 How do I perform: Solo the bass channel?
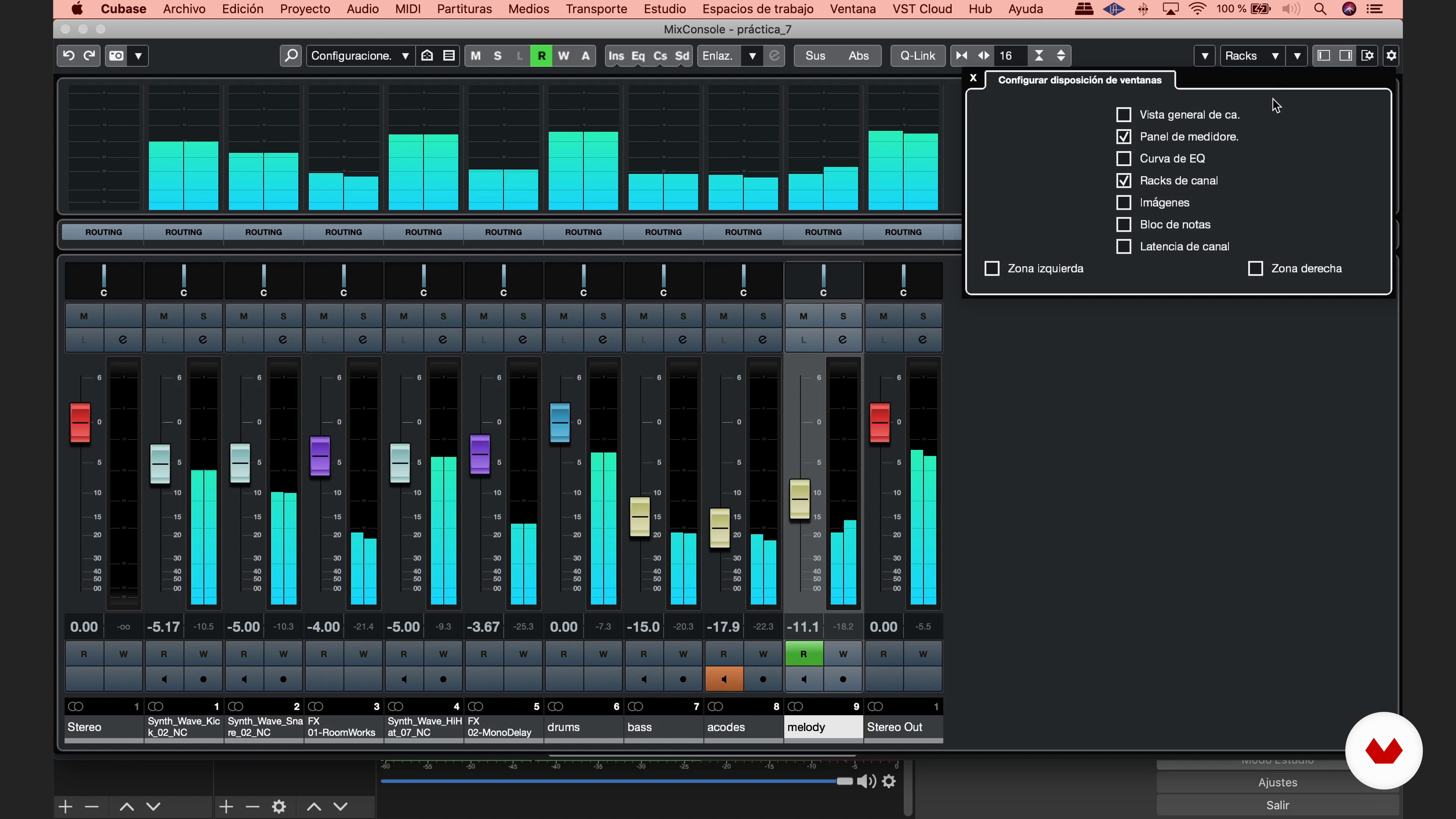(x=683, y=317)
